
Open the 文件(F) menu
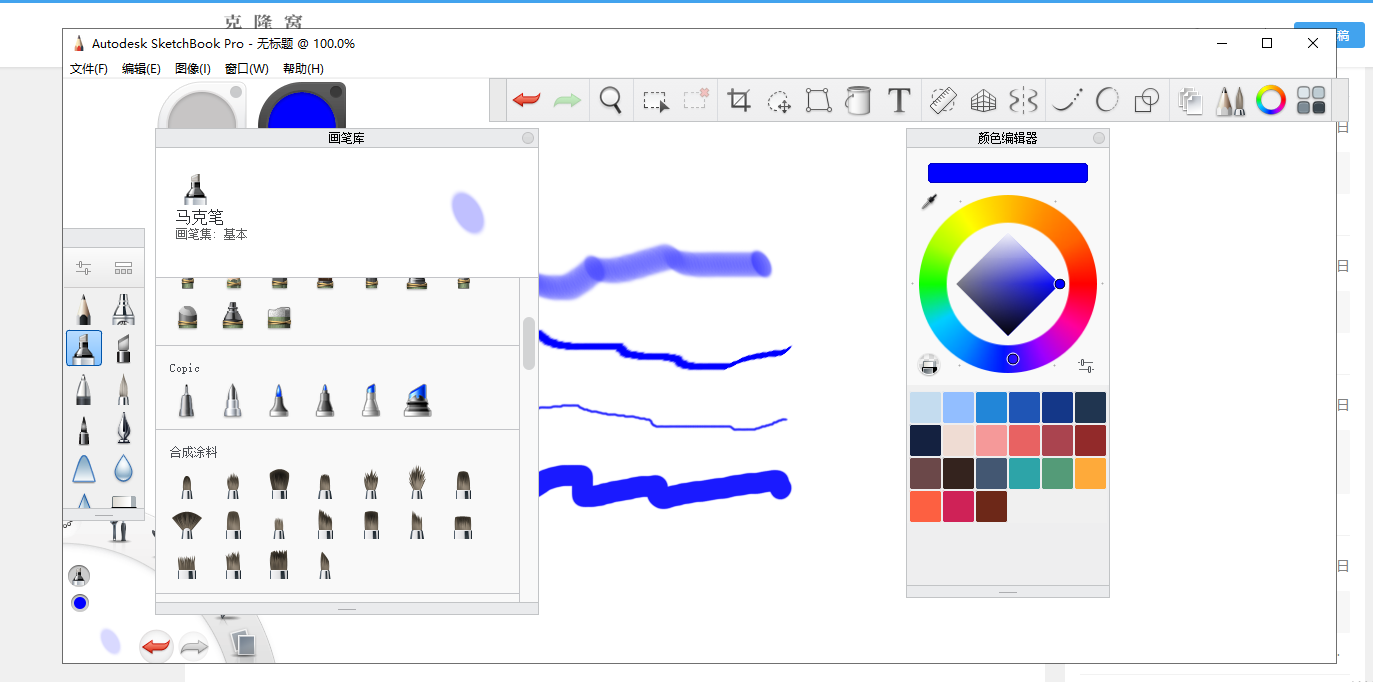coord(89,69)
